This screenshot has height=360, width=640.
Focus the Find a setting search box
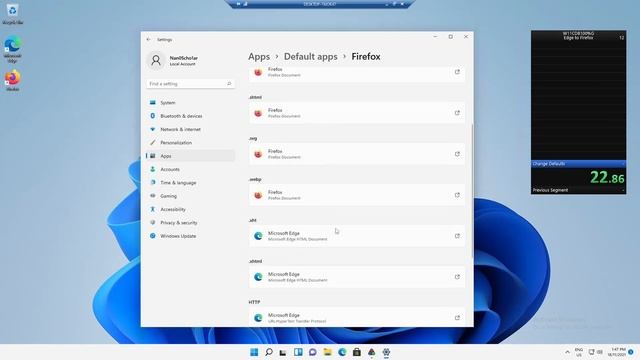[190, 84]
